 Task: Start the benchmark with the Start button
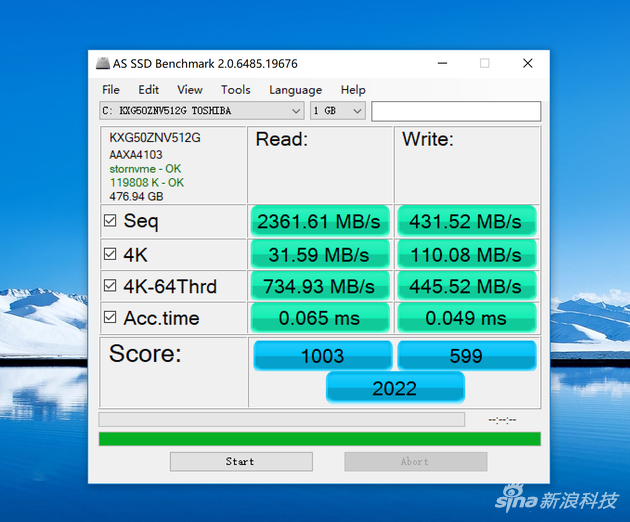tap(241, 461)
